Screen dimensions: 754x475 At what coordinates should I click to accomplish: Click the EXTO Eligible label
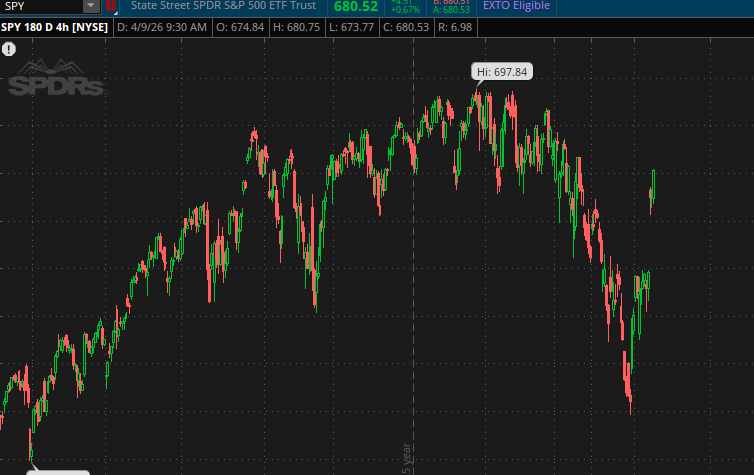pos(516,6)
